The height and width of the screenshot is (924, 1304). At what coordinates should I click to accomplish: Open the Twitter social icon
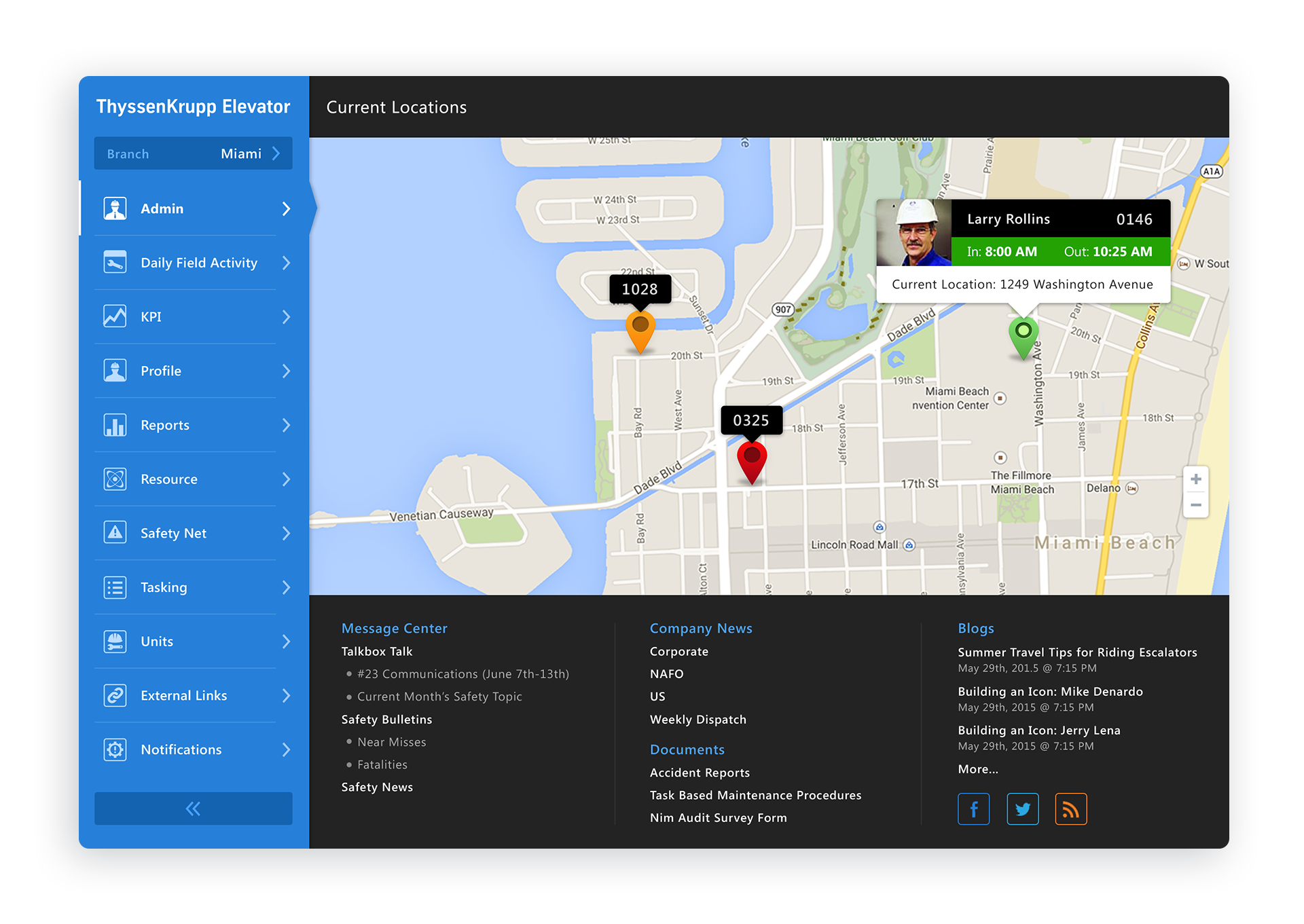click(1022, 809)
